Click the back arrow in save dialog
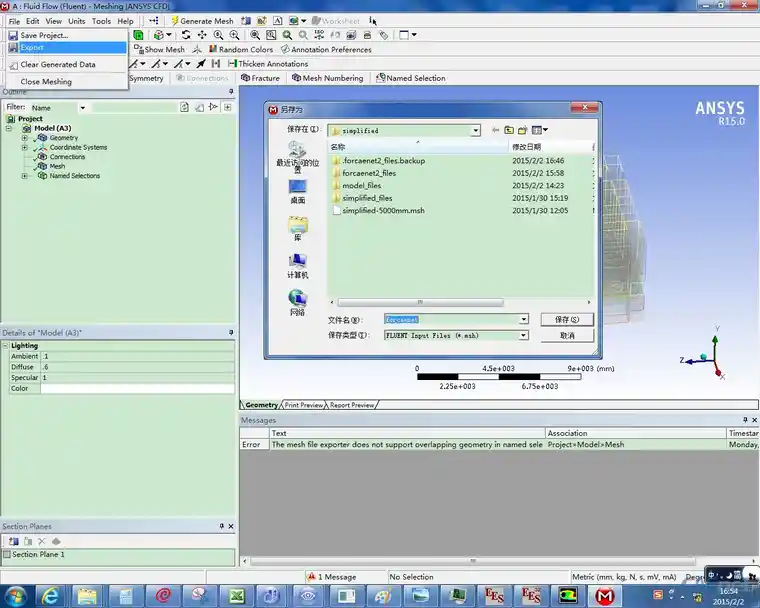Viewport: 760px width, 608px height. (495, 130)
